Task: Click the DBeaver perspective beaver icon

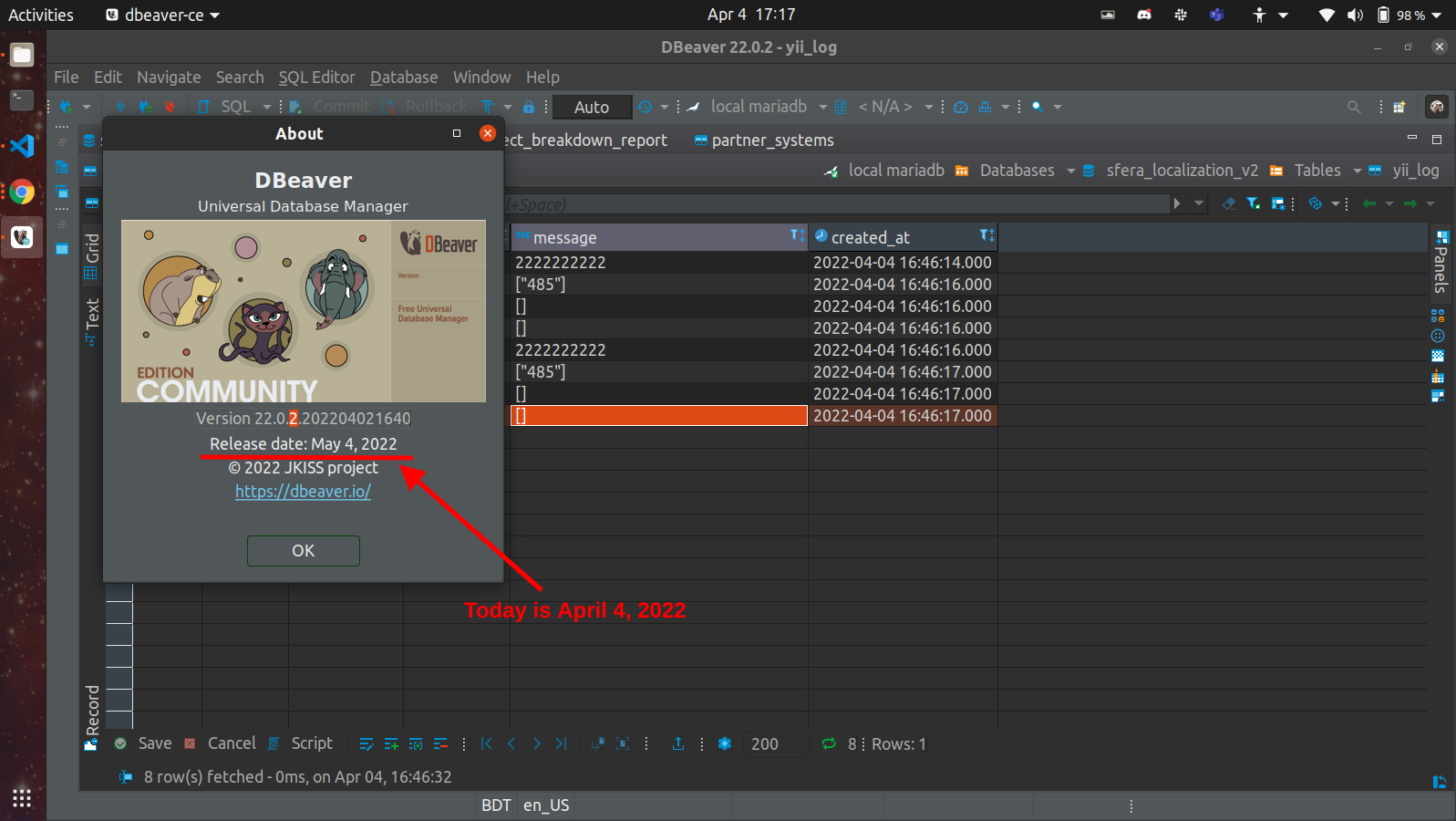Action: 1437,107
